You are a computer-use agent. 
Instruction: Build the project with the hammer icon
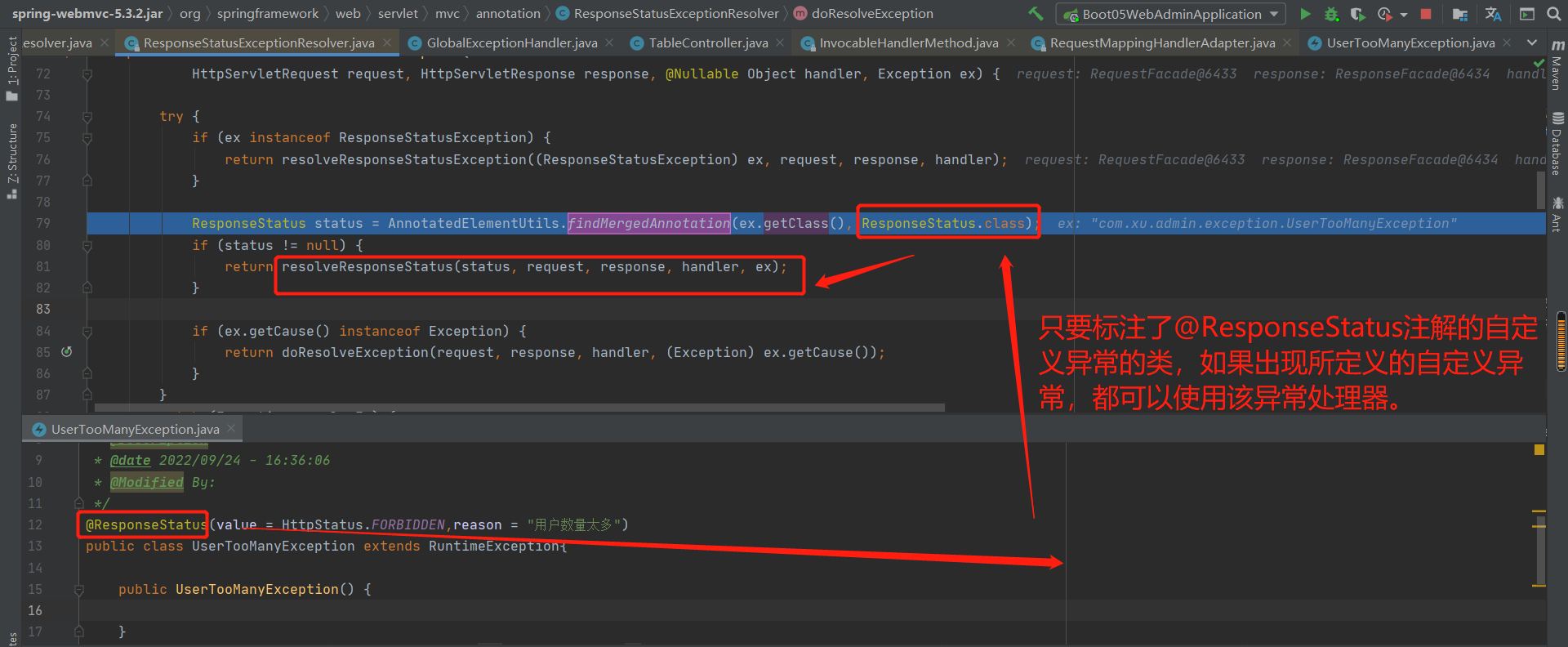(1036, 14)
